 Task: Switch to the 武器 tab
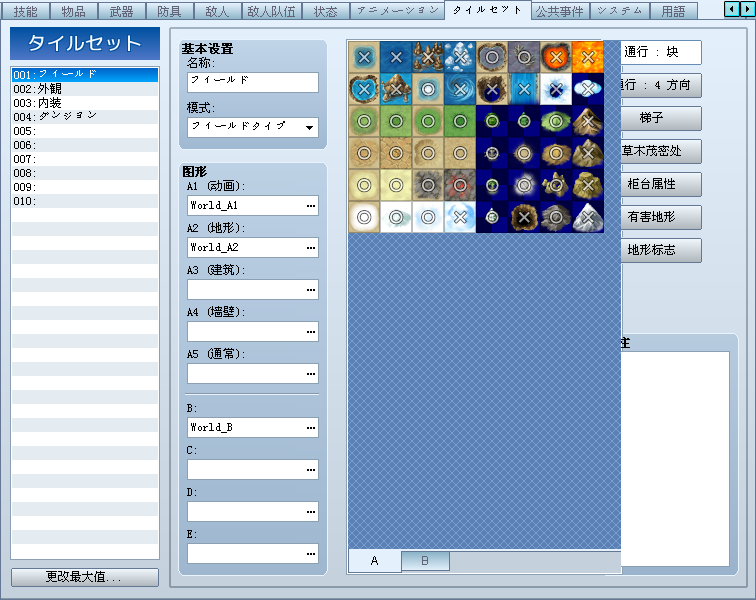(122, 11)
